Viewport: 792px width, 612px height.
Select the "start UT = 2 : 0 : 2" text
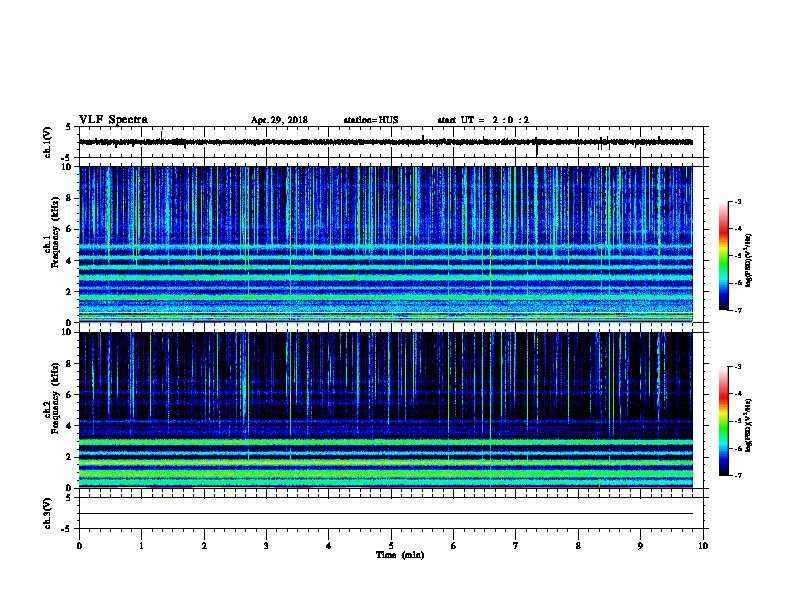click(x=483, y=120)
